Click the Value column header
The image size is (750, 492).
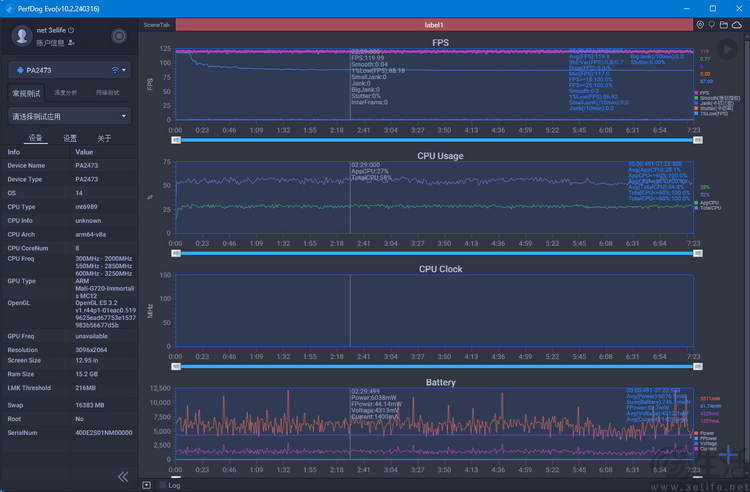point(84,152)
